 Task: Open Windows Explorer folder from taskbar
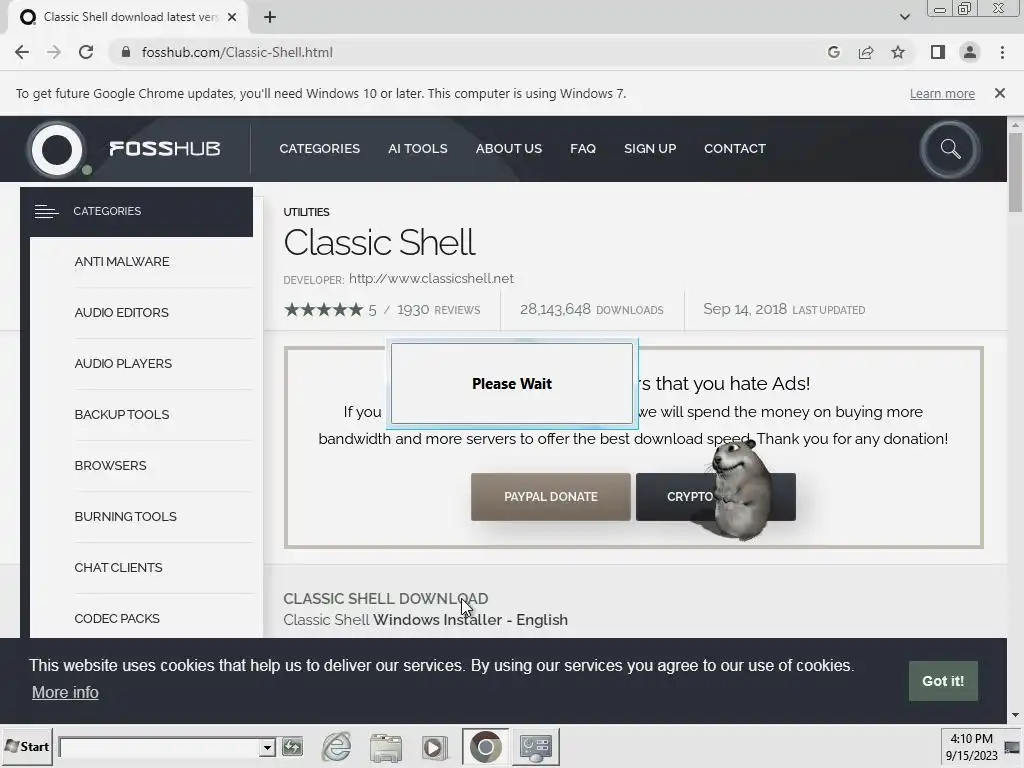click(385, 747)
